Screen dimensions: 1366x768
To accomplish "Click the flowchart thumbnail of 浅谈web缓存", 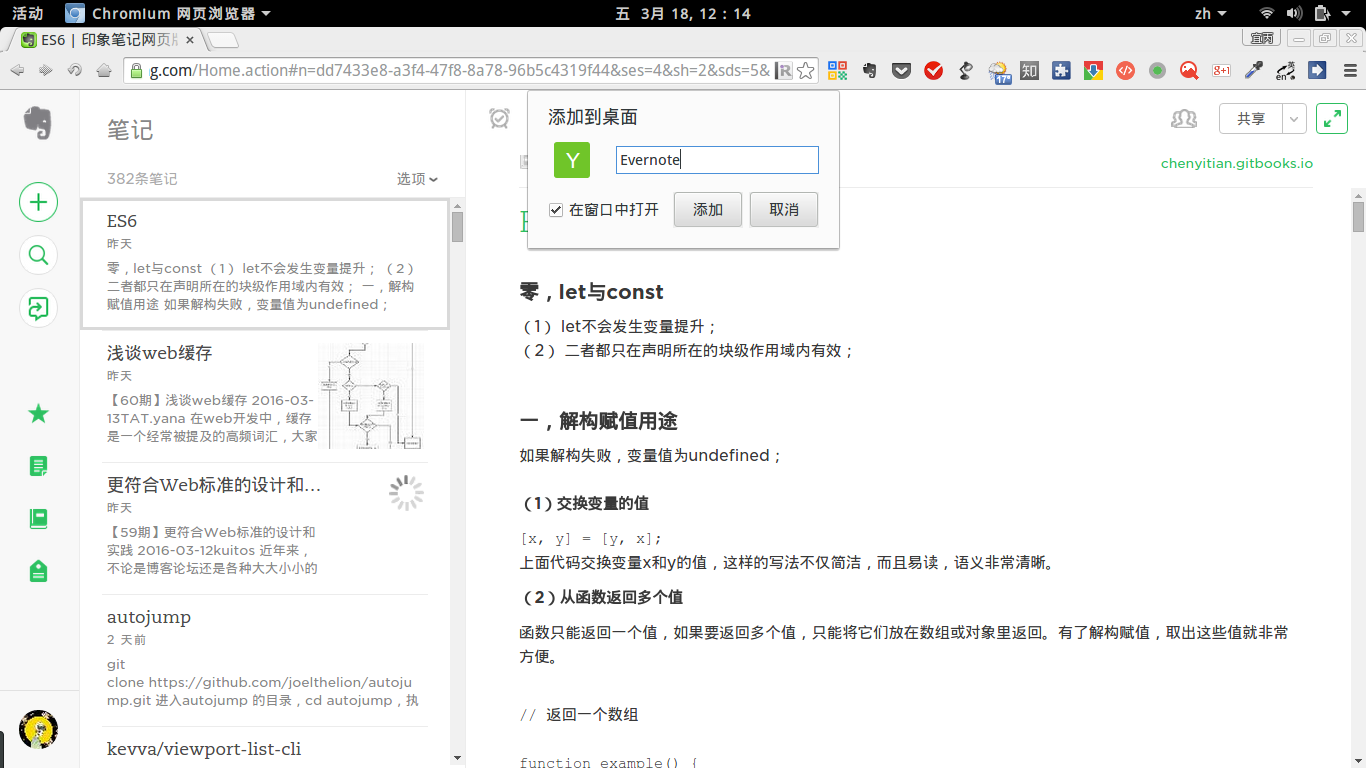I will point(371,396).
